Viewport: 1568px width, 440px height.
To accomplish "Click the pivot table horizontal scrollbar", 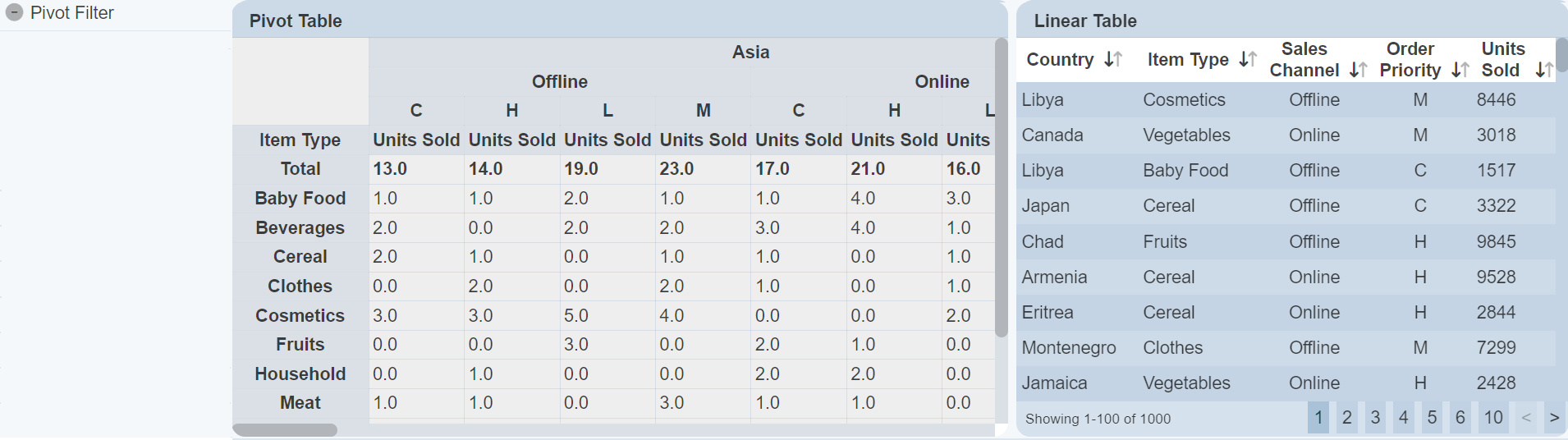I will coord(285,430).
